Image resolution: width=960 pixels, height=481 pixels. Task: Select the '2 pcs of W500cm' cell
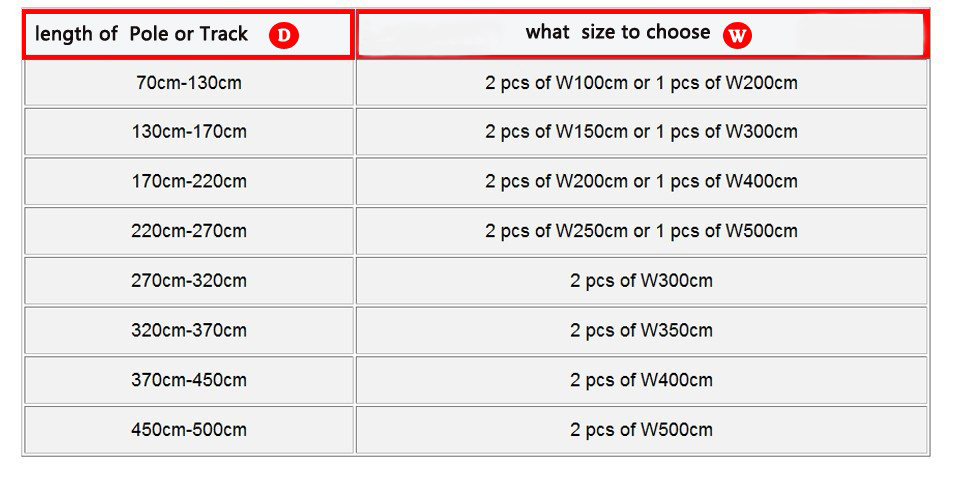[x=641, y=429]
